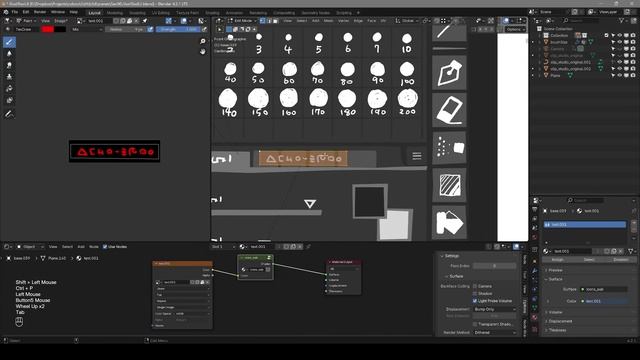
Task: Select the tent.001 material slot
Action: (584, 224)
